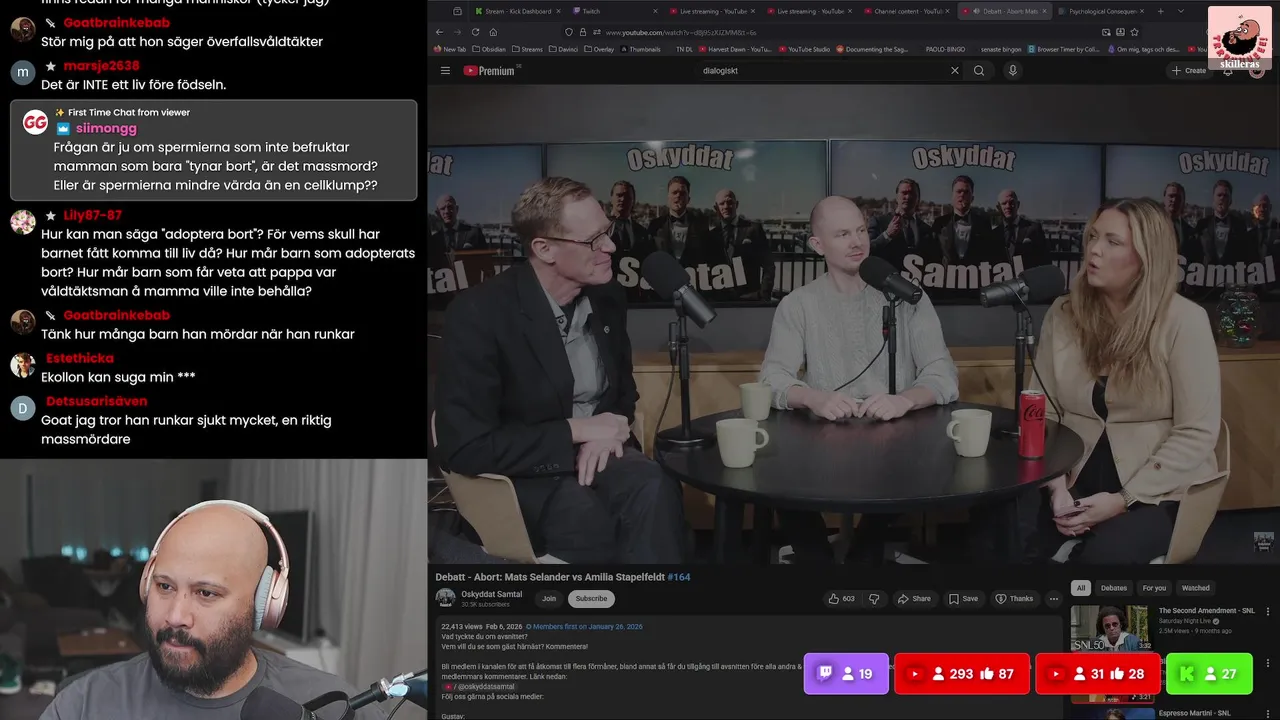This screenshot has width=1280, height=720.
Task: Send Thanks to Oskyddat Samtal
Action: click(x=1014, y=599)
